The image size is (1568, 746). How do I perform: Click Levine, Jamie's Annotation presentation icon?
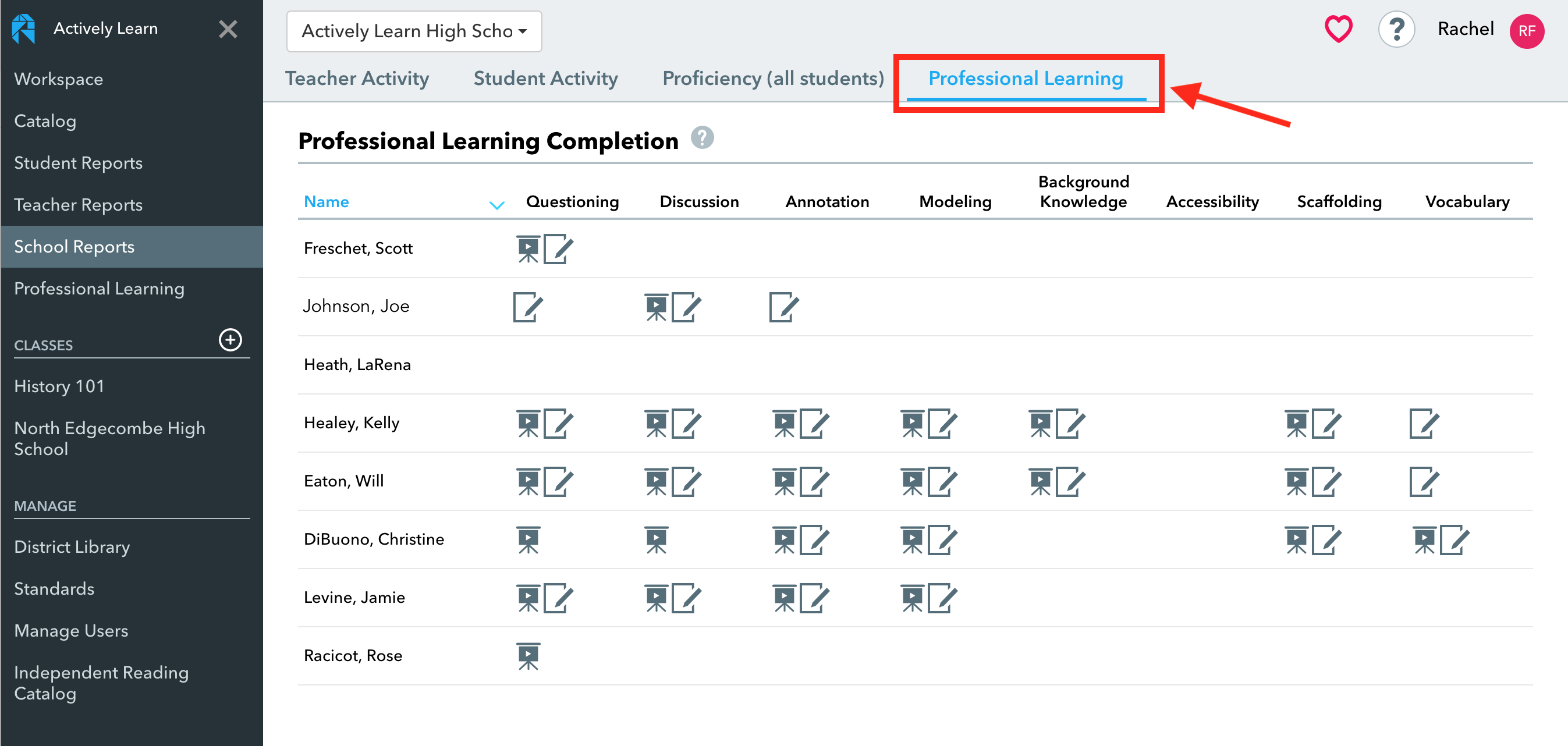pyautogui.click(x=784, y=598)
